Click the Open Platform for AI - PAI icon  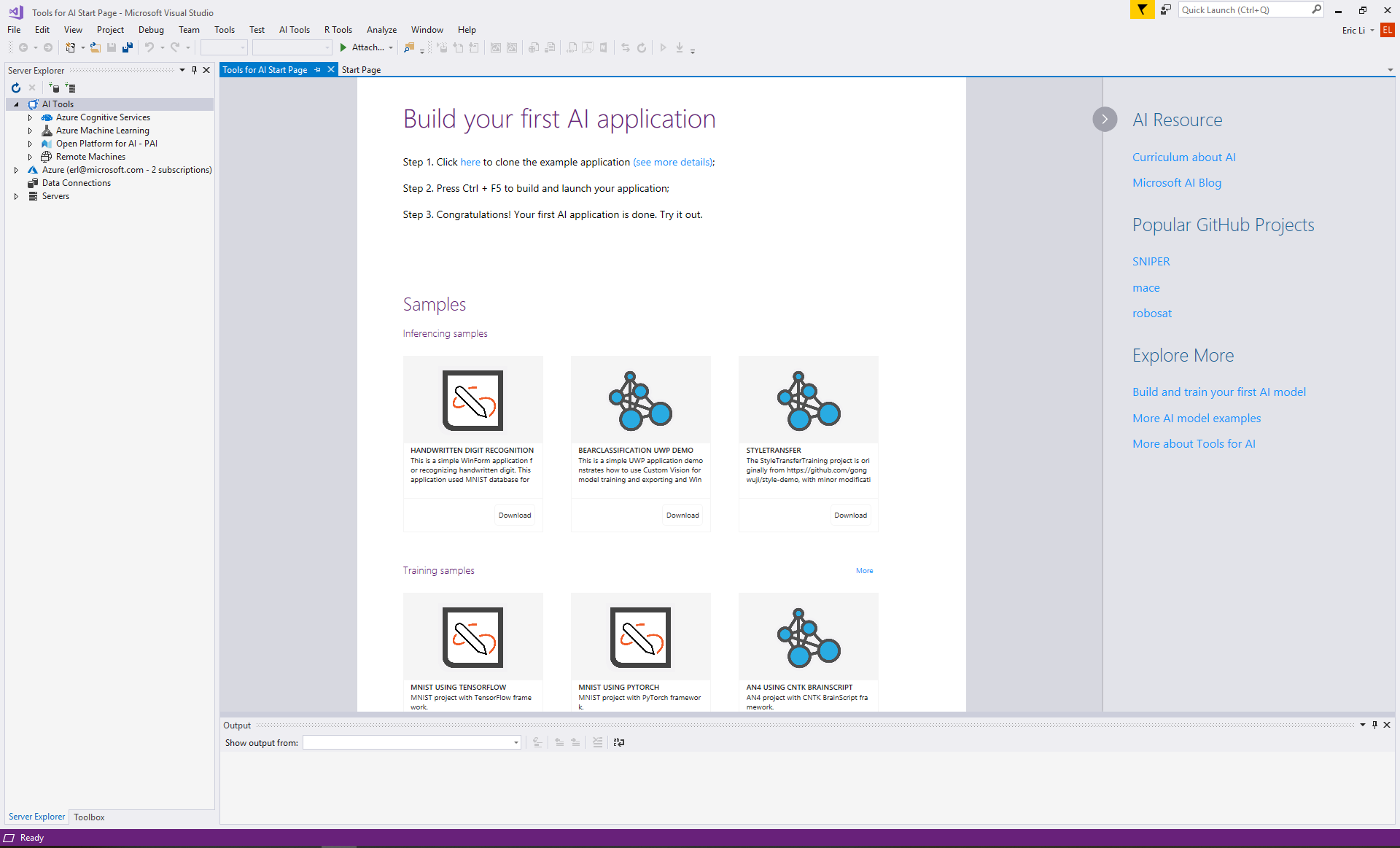pyautogui.click(x=46, y=143)
